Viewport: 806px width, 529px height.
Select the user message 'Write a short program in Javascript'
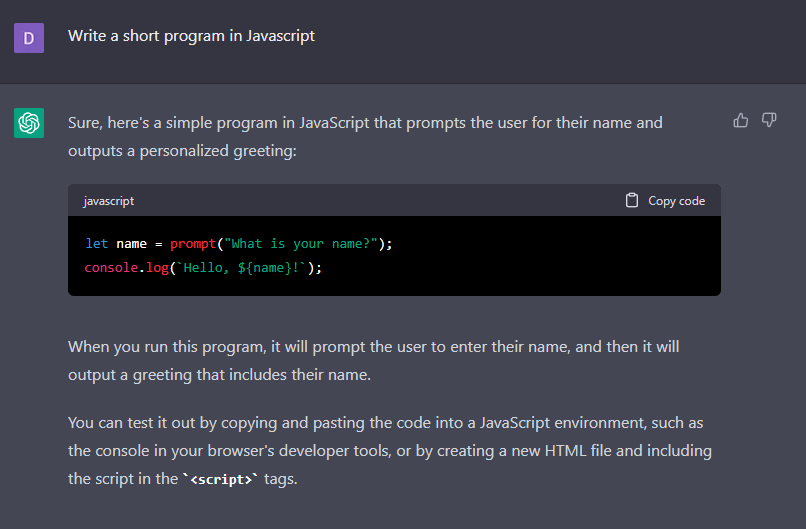[x=191, y=36]
